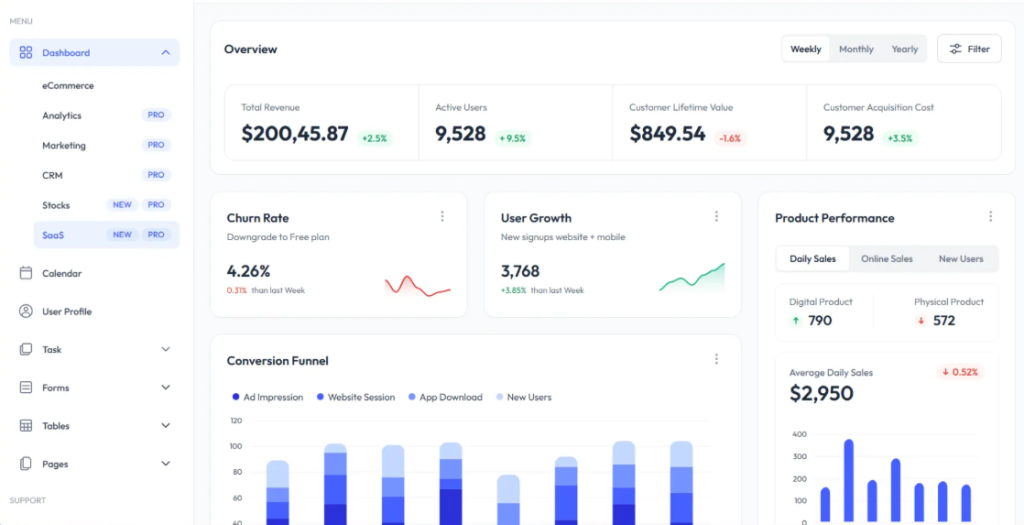Switch to the New Users tab

click(960, 258)
